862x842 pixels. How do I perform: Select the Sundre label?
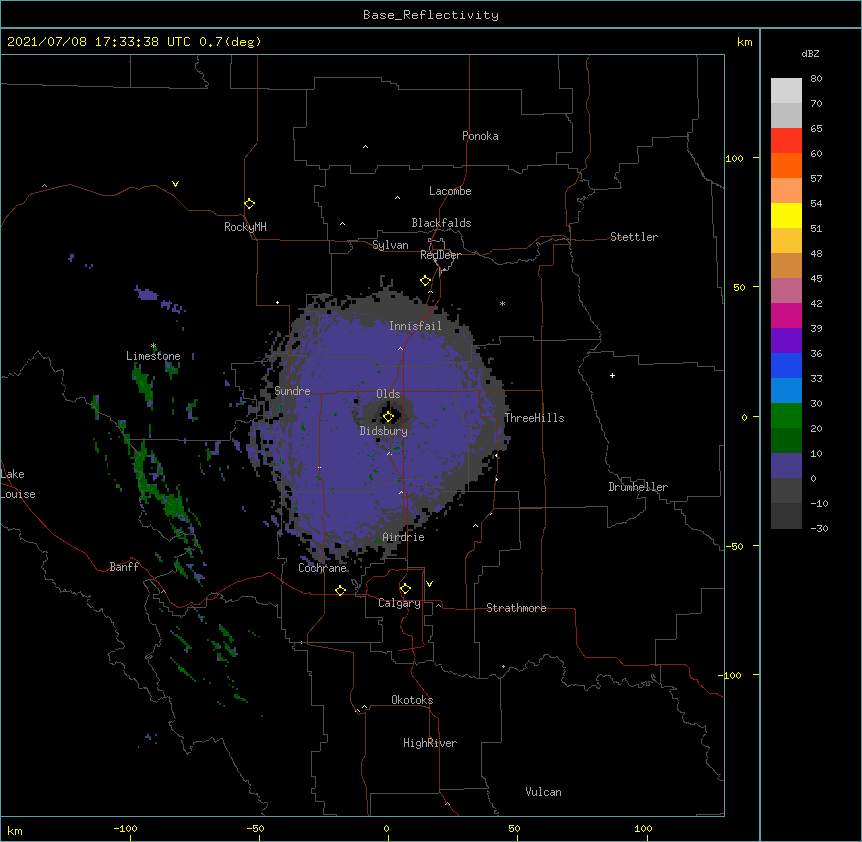tap(292, 391)
